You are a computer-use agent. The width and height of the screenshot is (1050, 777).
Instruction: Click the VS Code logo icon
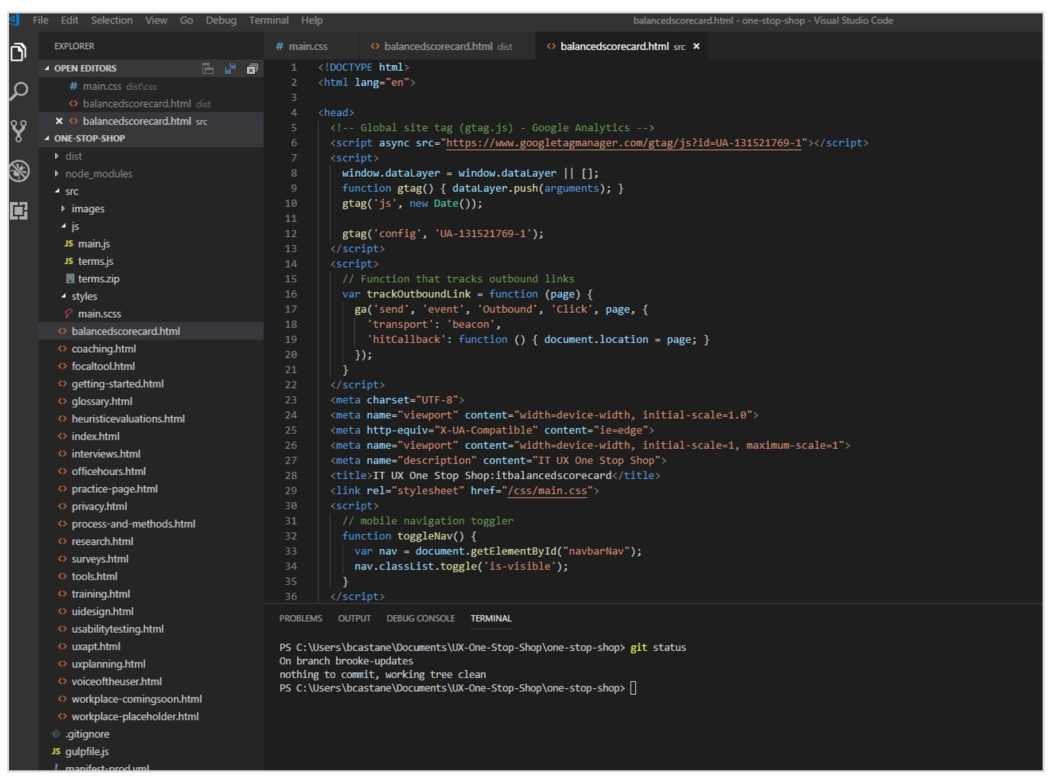(x=15, y=20)
